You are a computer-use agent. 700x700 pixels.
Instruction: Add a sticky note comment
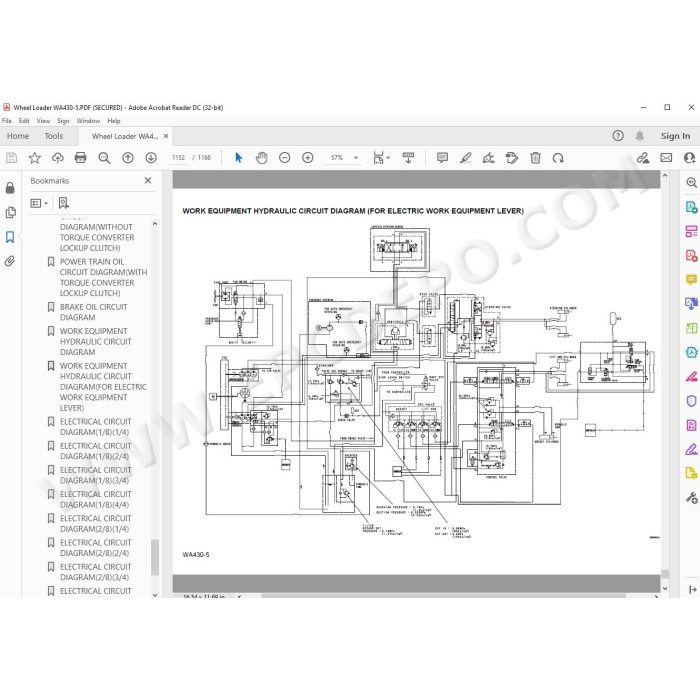(x=442, y=158)
